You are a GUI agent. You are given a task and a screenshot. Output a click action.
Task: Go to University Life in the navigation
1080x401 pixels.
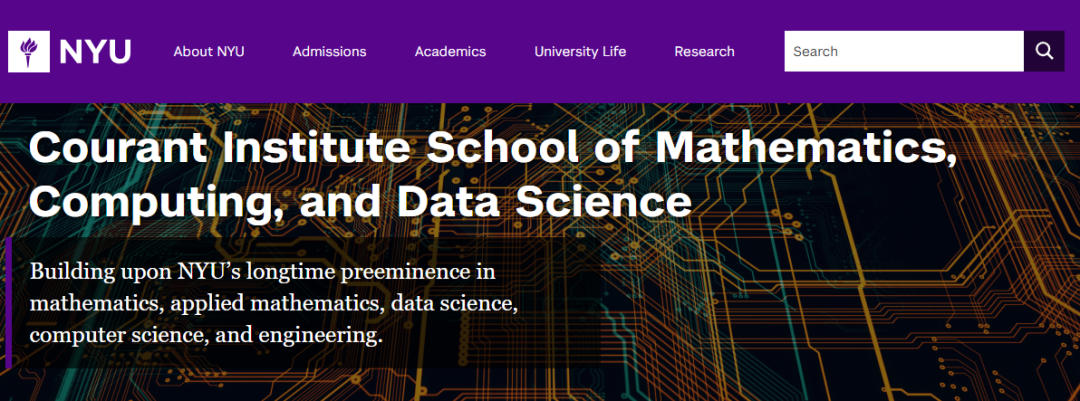coord(580,51)
